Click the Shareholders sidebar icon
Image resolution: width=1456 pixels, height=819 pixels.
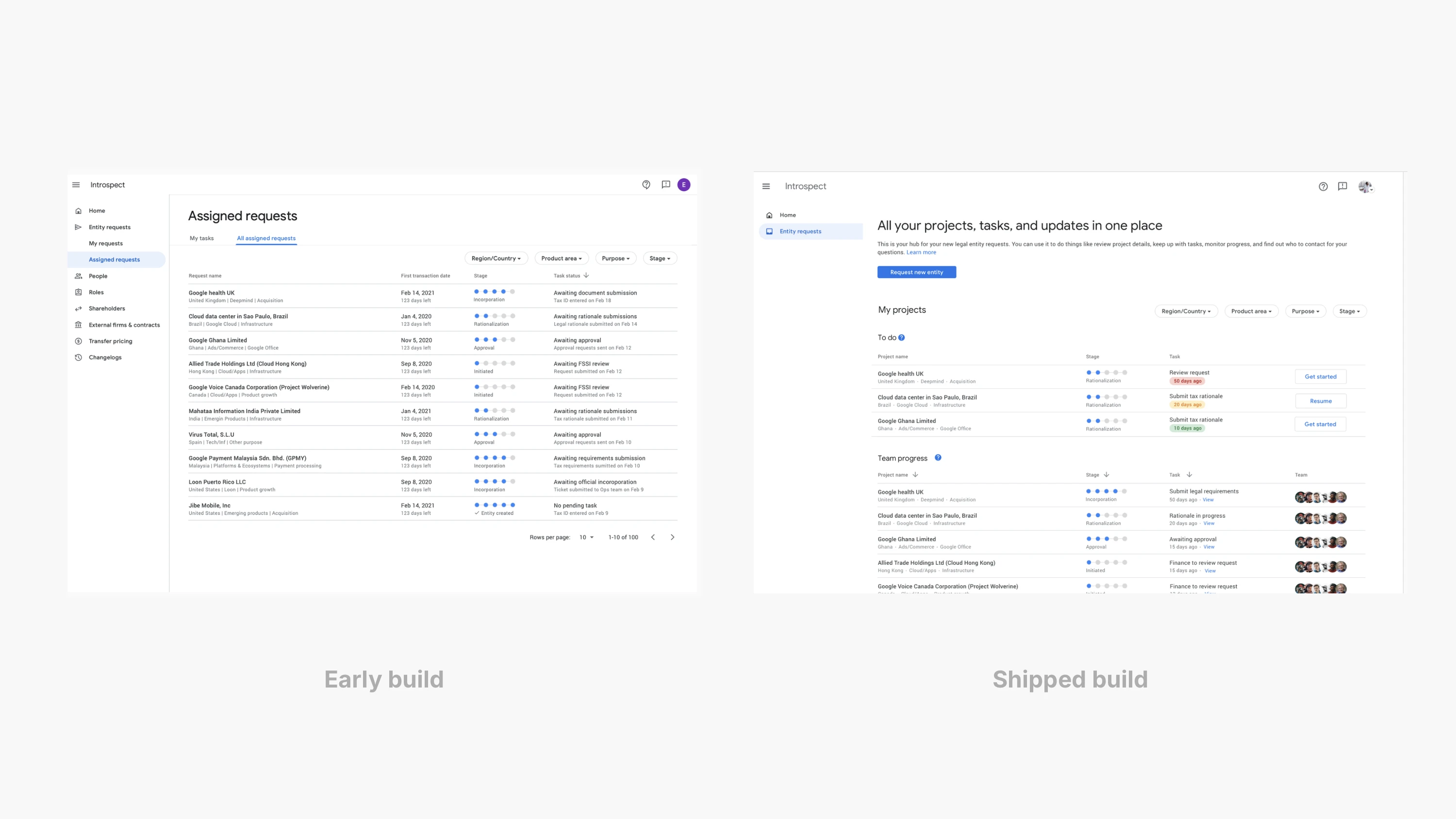click(79, 309)
